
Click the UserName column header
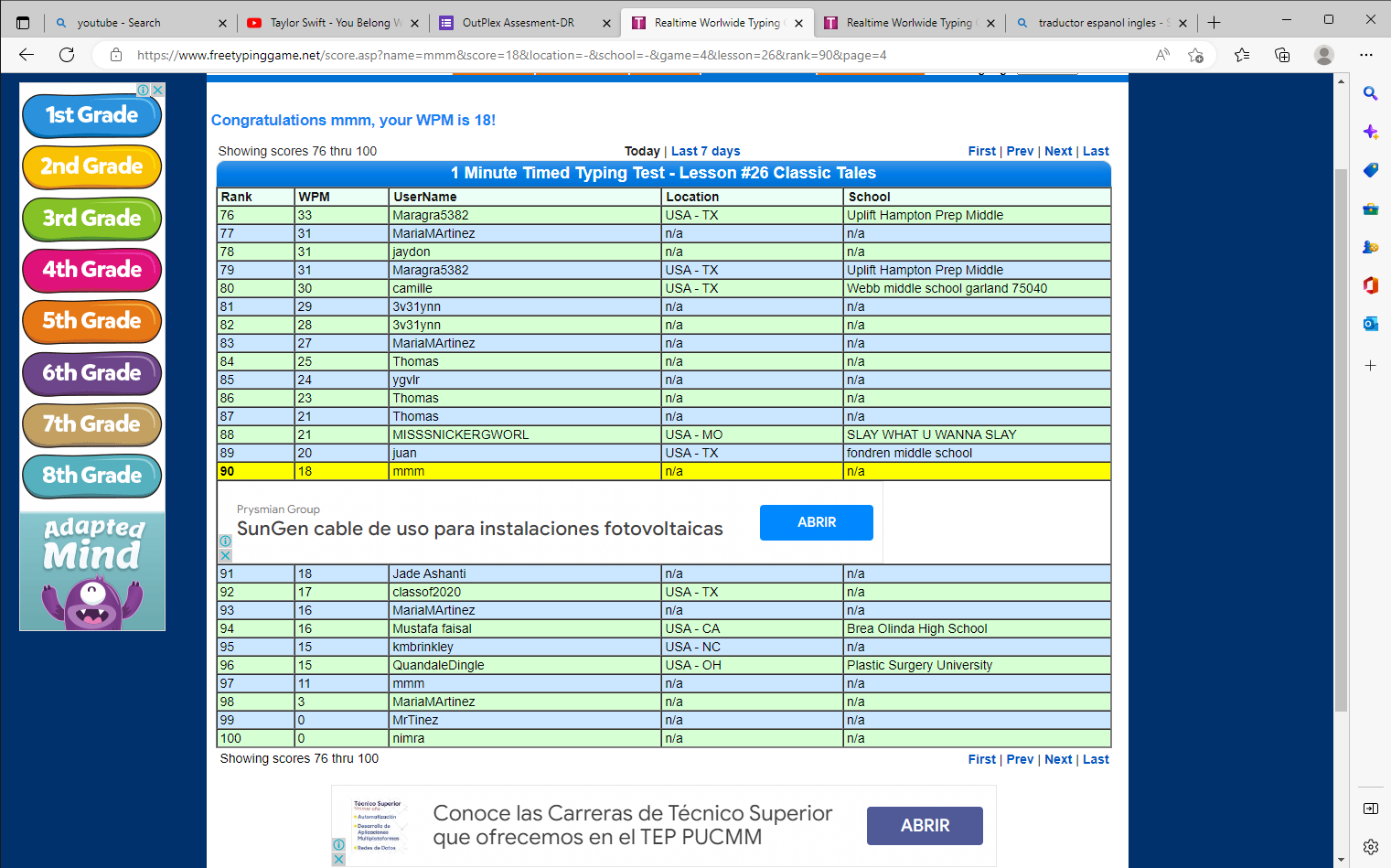524,197
